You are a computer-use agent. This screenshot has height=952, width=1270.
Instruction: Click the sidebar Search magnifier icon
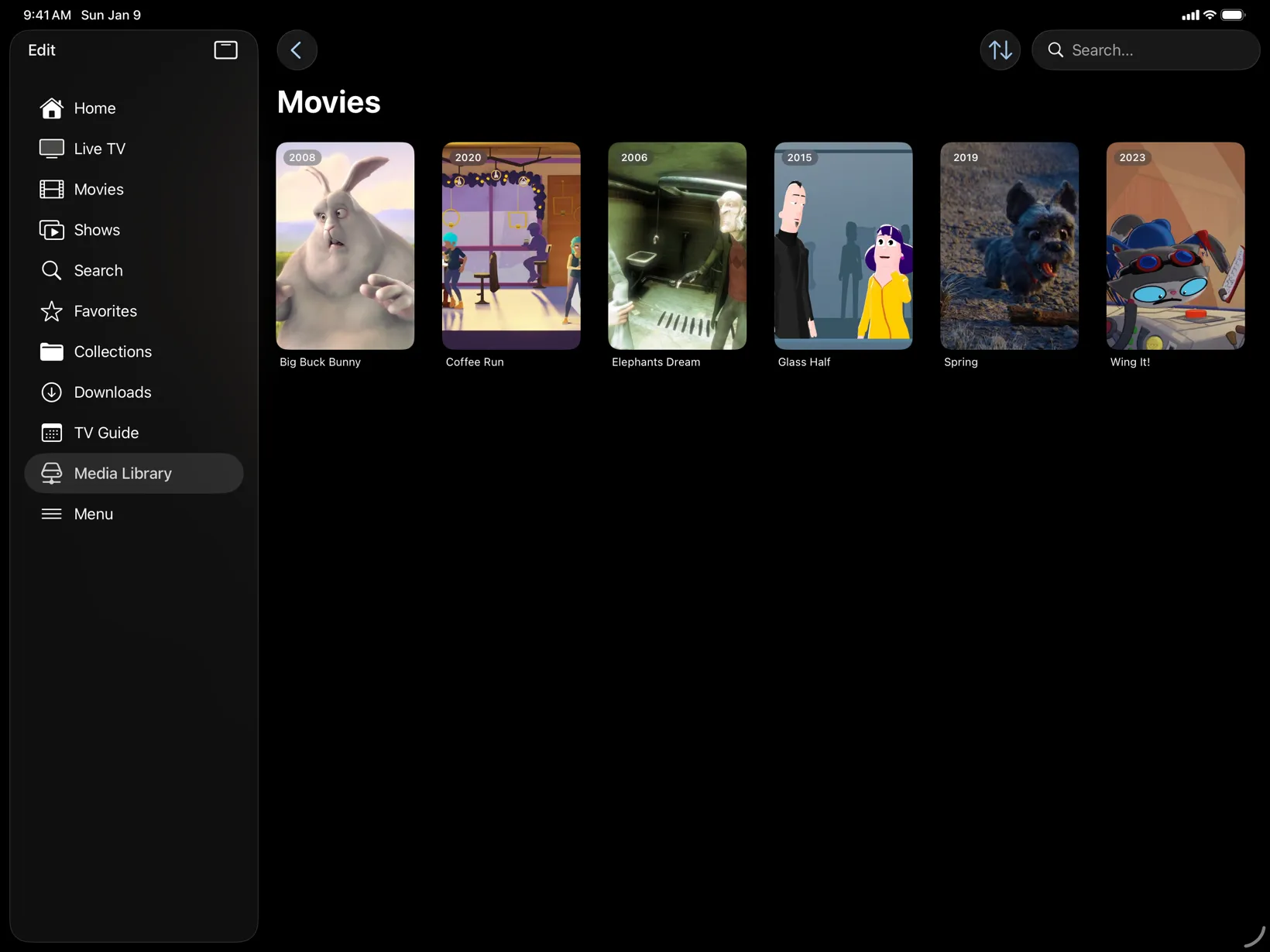51,270
